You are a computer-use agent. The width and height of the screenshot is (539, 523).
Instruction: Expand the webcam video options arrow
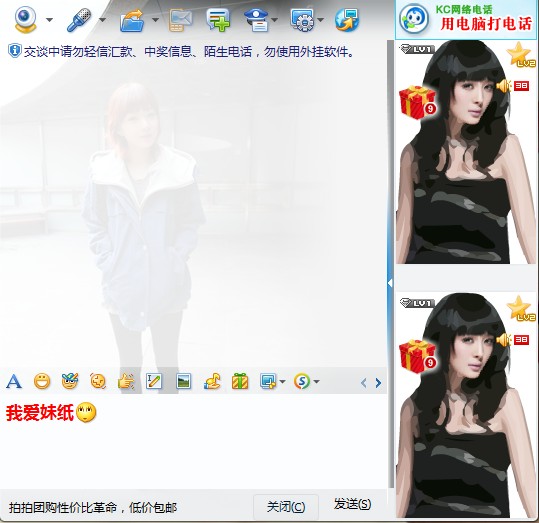click(50, 20)
